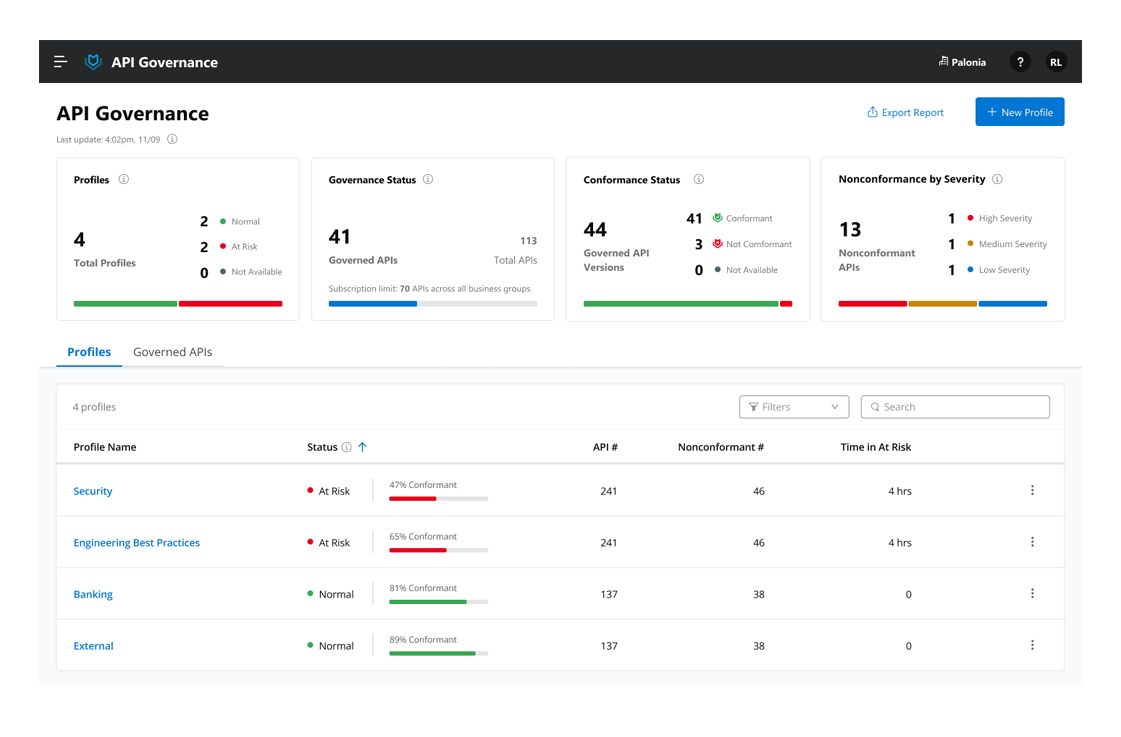1121x737 pixels.
Task: Click the 89% Conformant progress bar
Action: coord(438,653)
